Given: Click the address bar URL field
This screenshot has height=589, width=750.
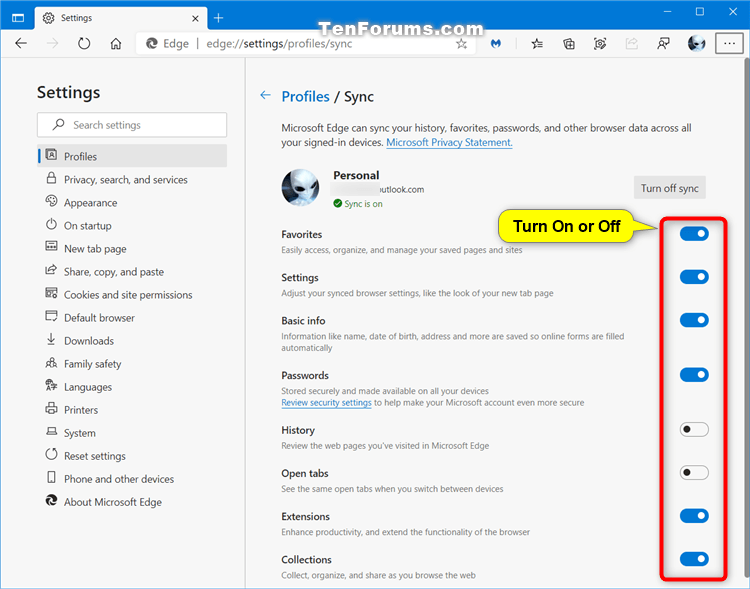Looking at the screenshot, I should point(306,44).
